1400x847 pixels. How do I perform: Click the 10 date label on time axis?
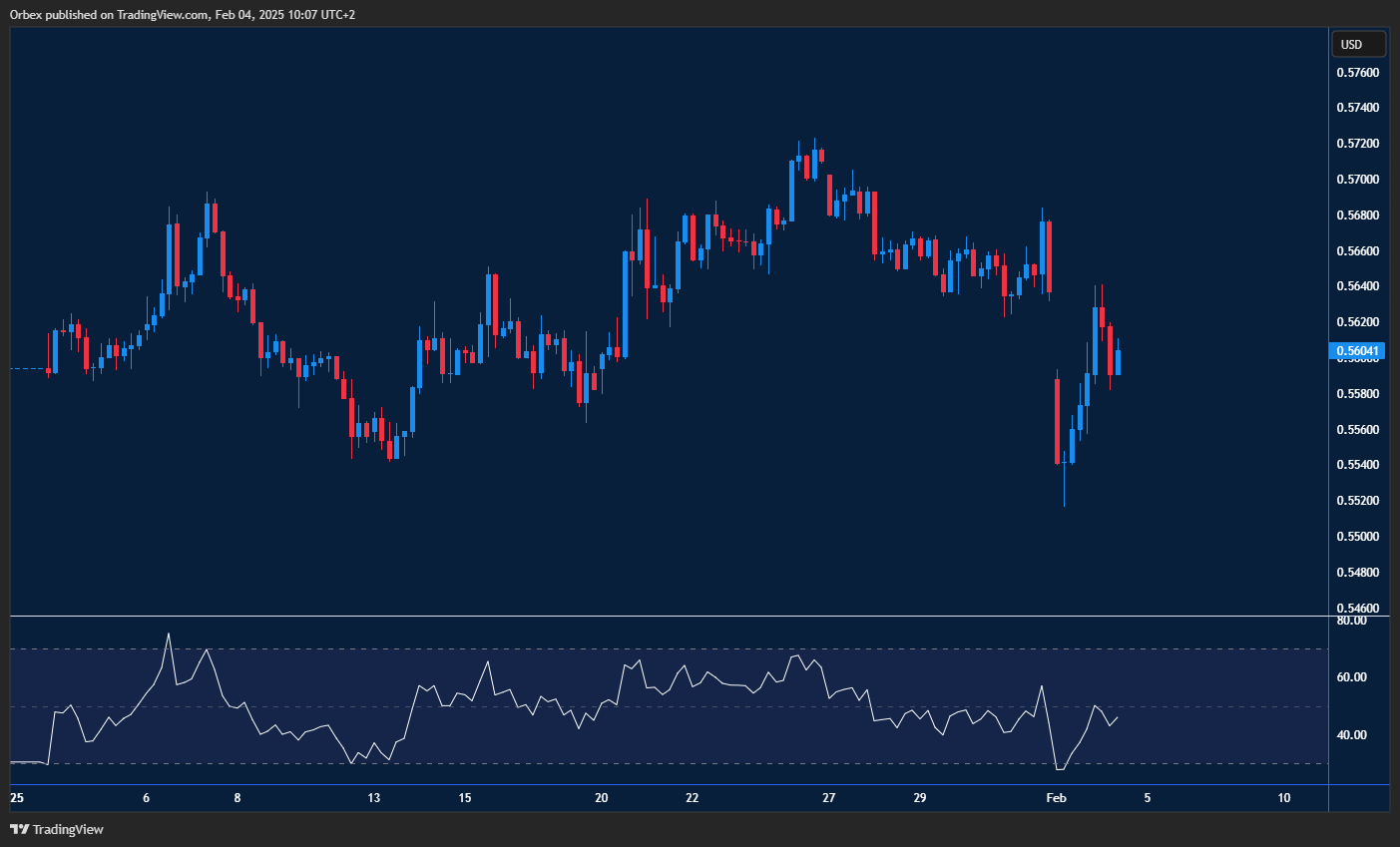tap(1283, 798)
